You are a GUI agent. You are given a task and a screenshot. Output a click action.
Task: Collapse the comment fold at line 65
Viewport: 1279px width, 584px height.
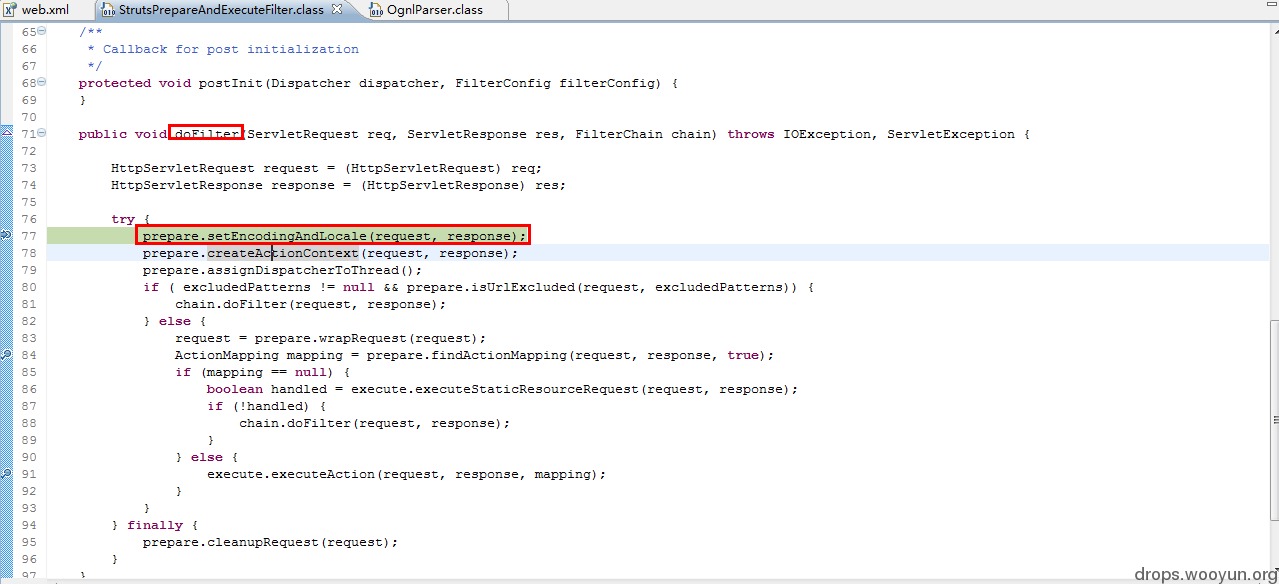(x=42, y=32)
